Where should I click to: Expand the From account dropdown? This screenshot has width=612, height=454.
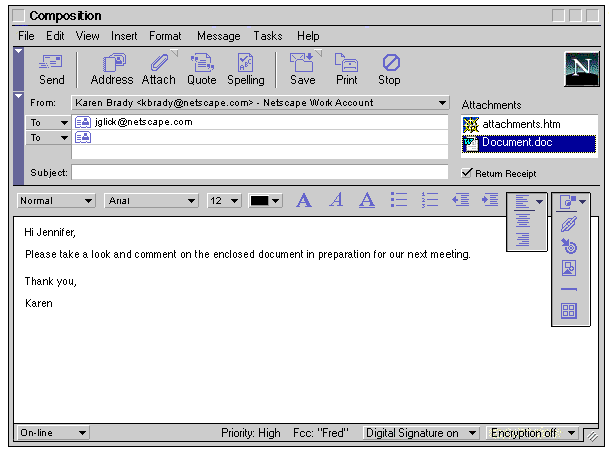tap(442, 102)
